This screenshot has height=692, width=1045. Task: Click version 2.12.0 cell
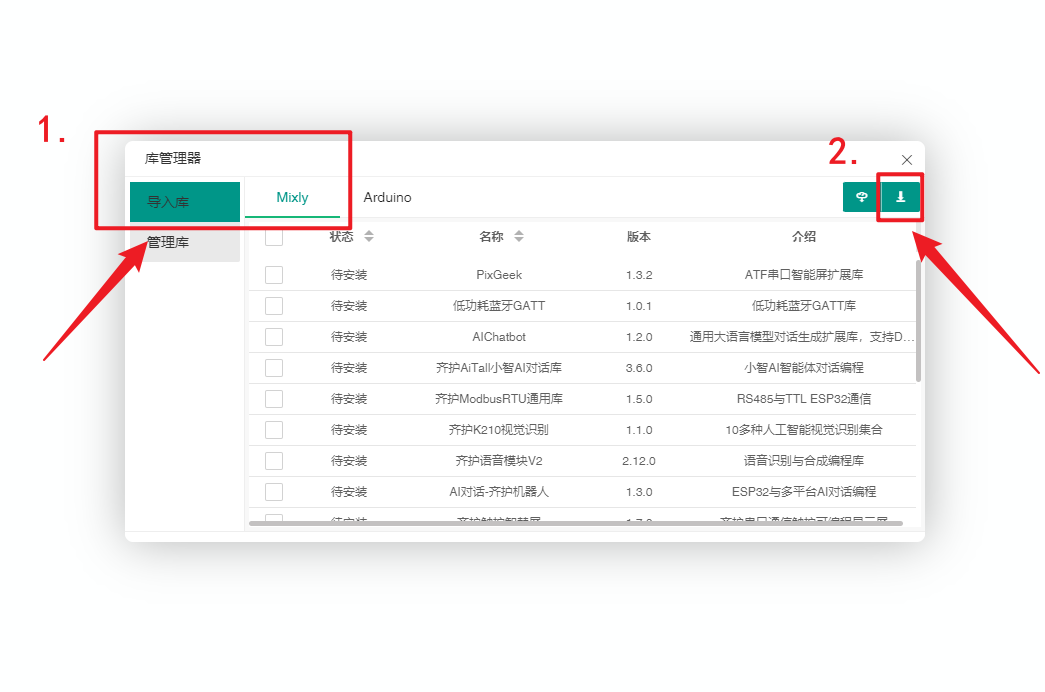click(x=638, y=461)
